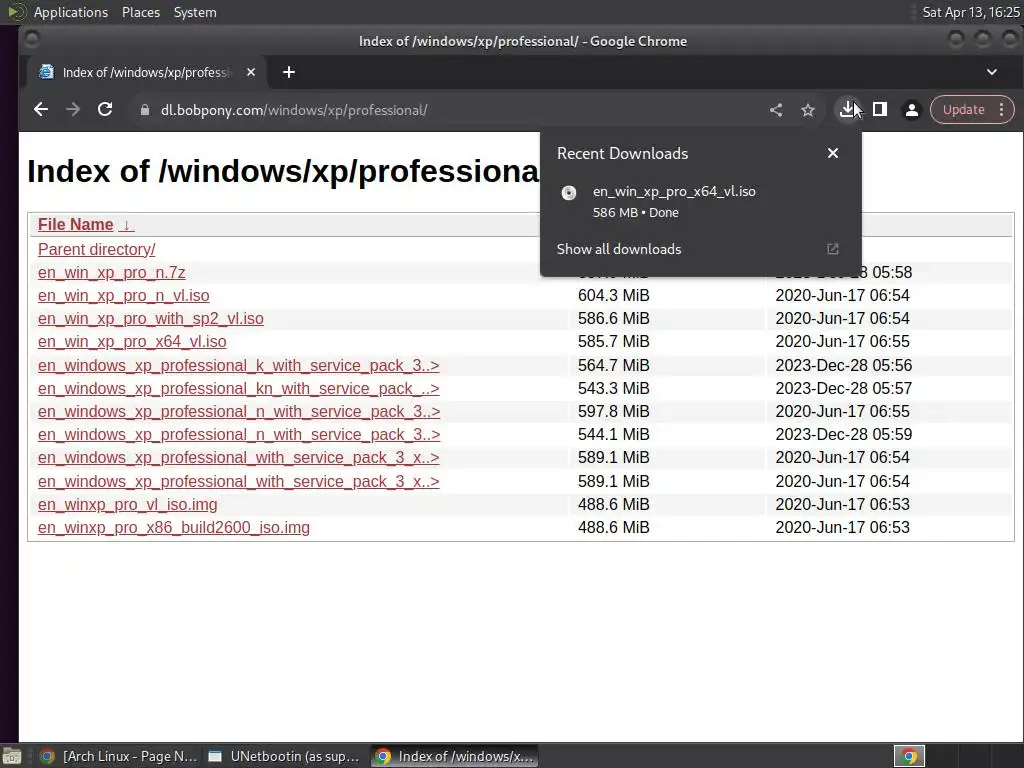This screenshot has width=1024, height=768.
Task: Click Show all downloads
Action: pos(618,249)
